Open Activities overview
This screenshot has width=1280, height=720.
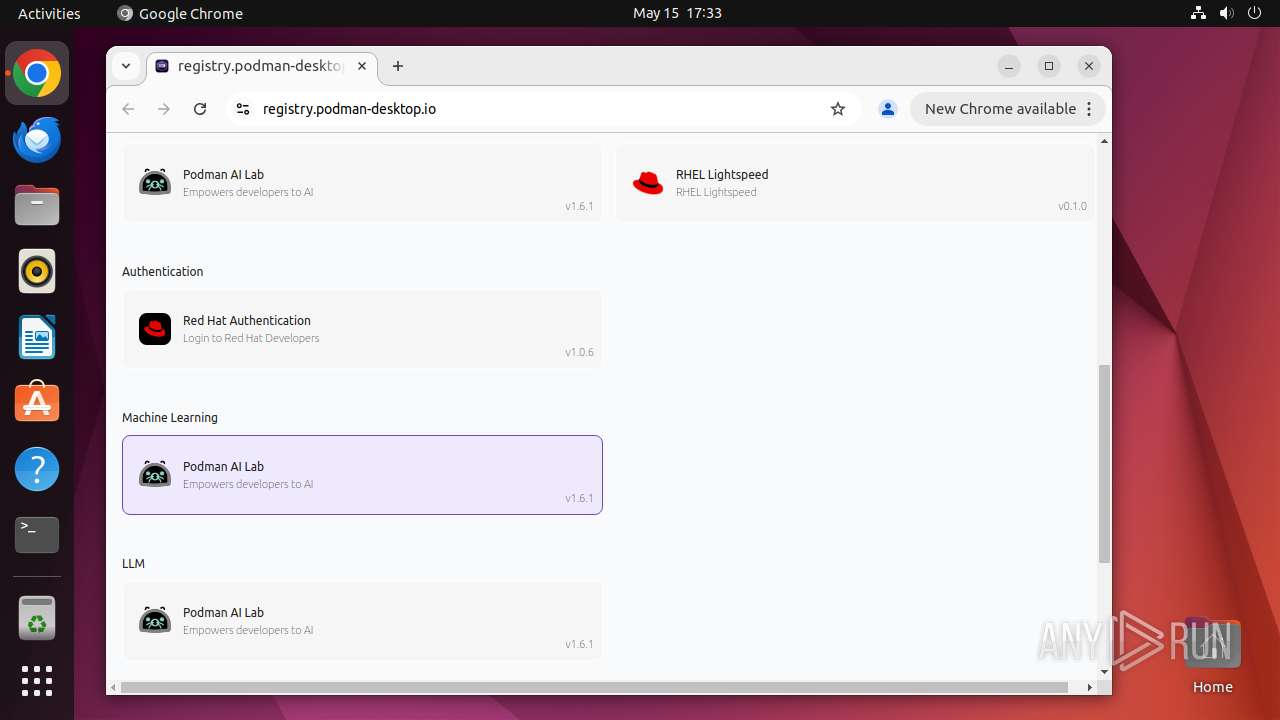pos(49,13)
